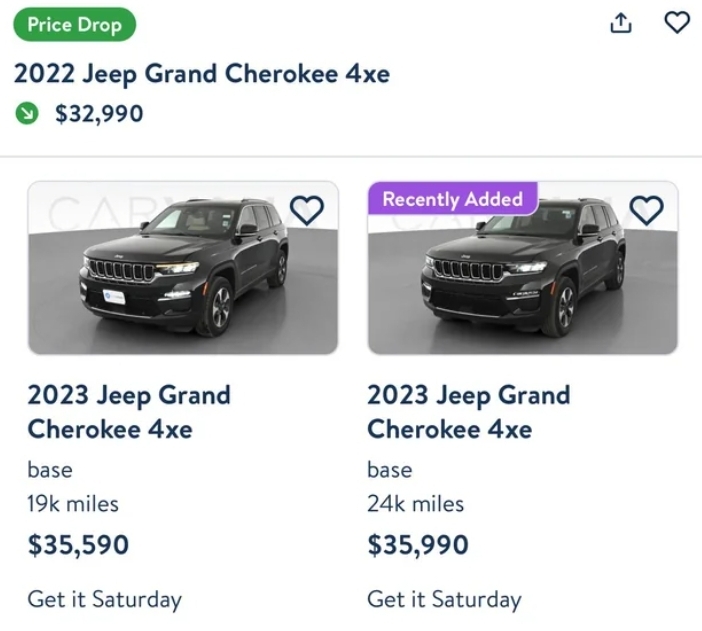The width and height of the screenshot is (702, 631).
Task: Click the $35,590 price
Action: click(x=78, y=545)
